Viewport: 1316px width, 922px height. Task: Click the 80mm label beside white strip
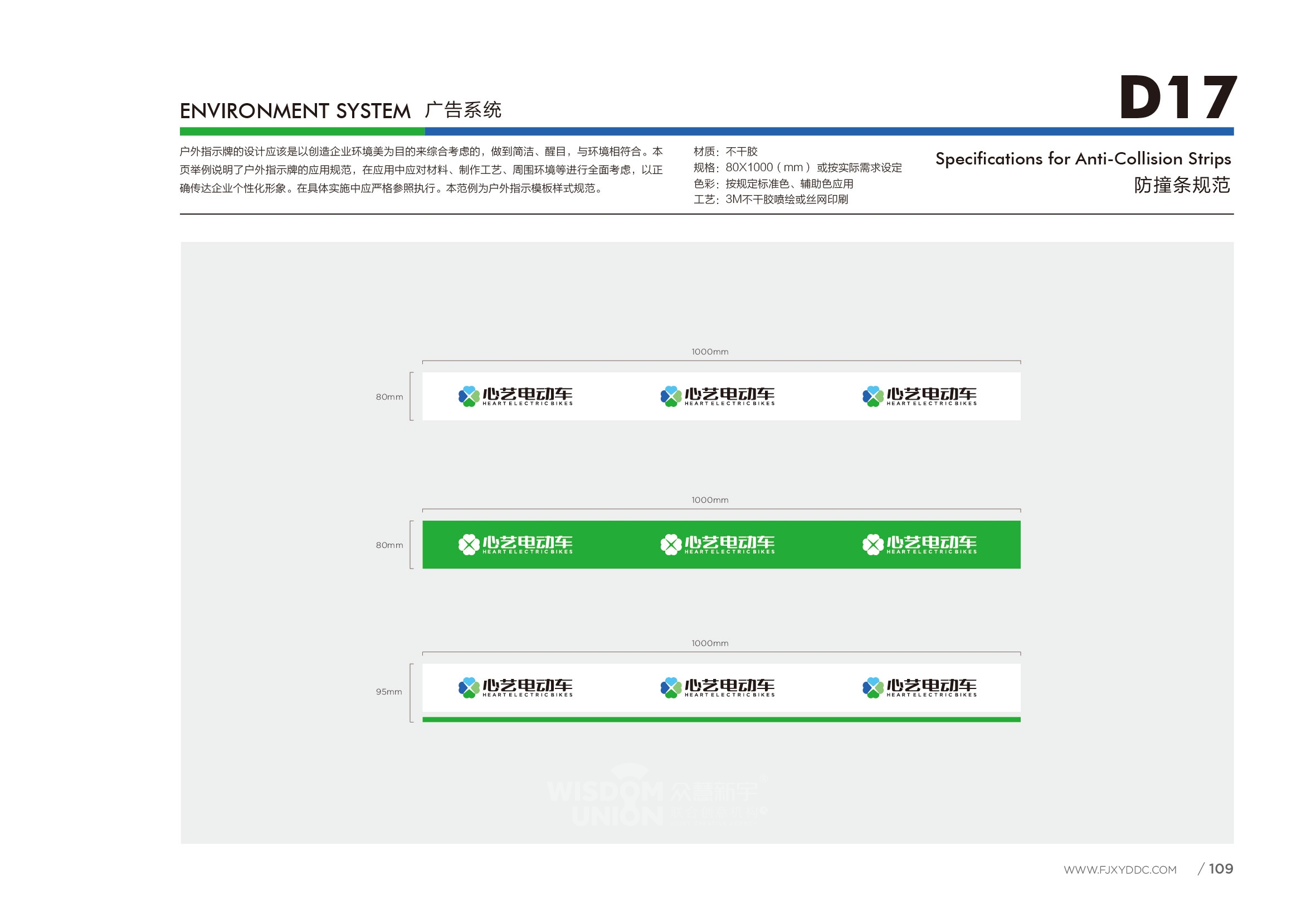point(389,397)
